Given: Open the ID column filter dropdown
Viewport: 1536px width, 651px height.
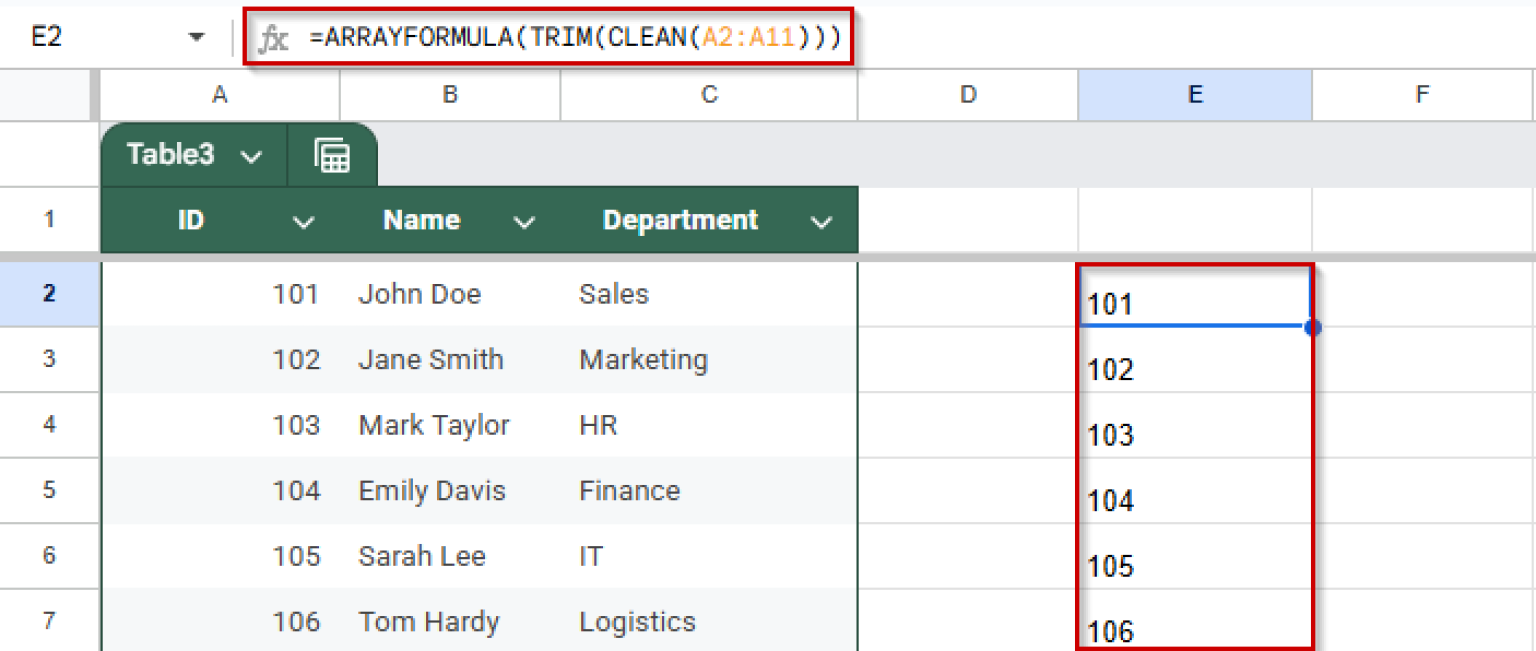Looking at the screenshot, I should coord(304,220).
